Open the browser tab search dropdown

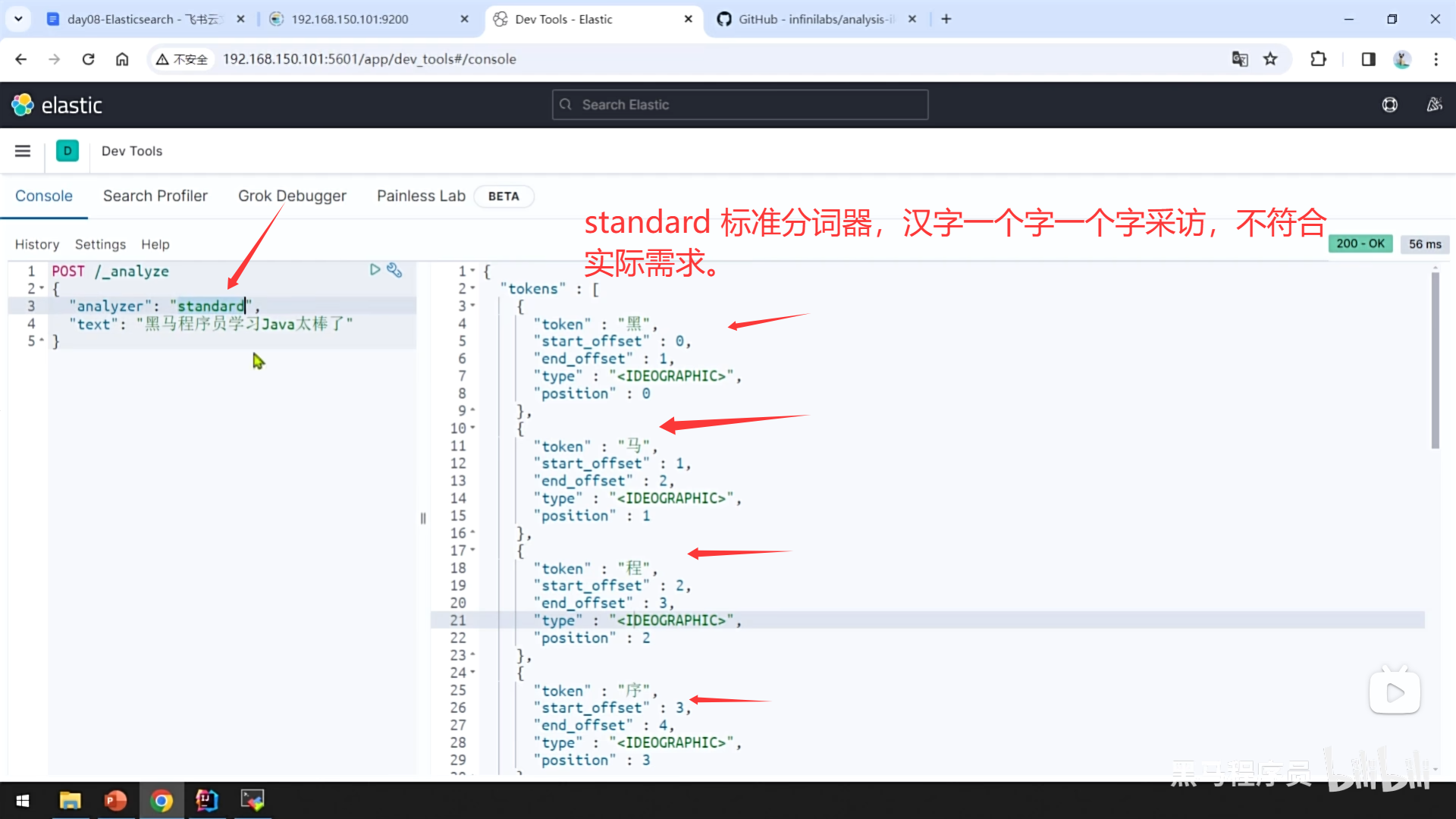click(18, 19)
